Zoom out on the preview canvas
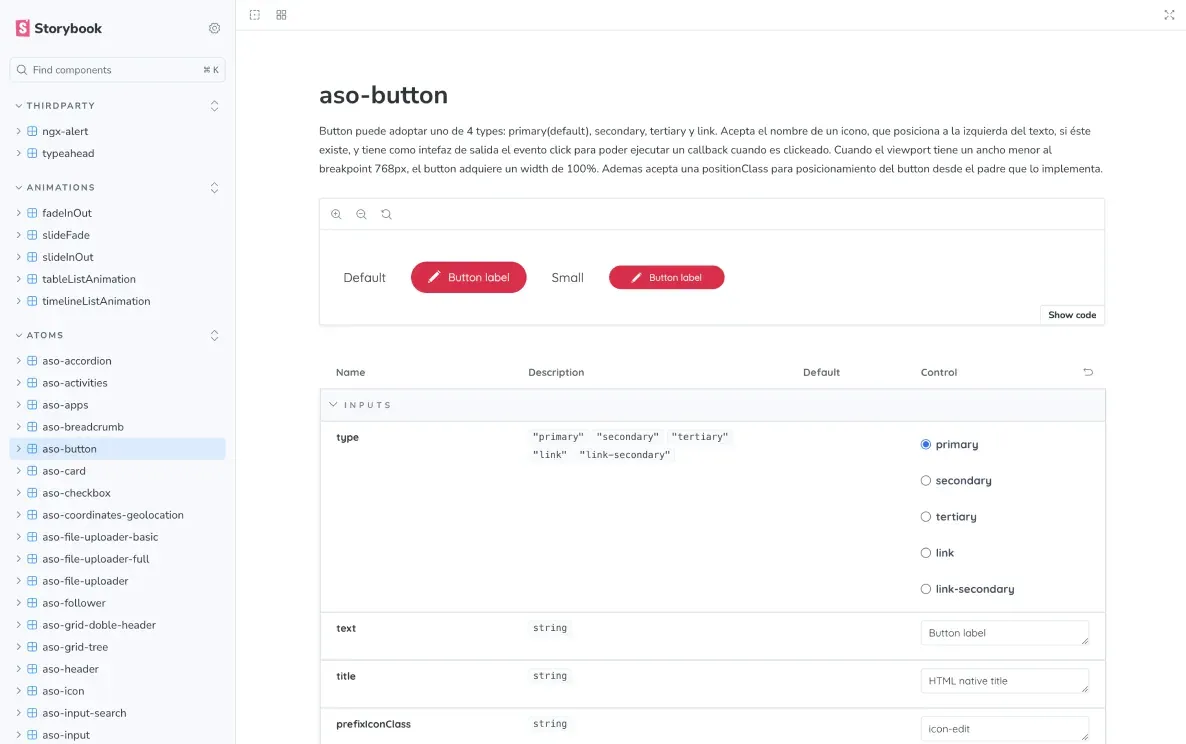 tap(362, 214)
